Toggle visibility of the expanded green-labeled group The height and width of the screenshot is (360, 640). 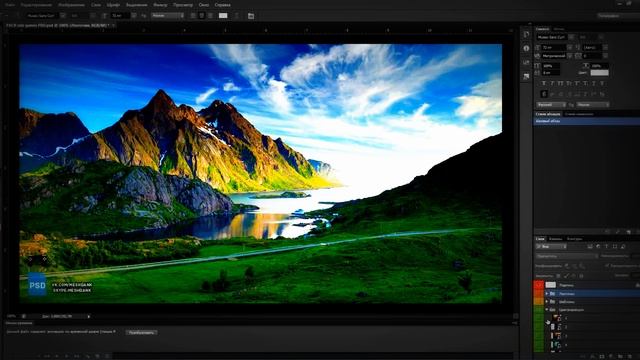click(538, 310)
